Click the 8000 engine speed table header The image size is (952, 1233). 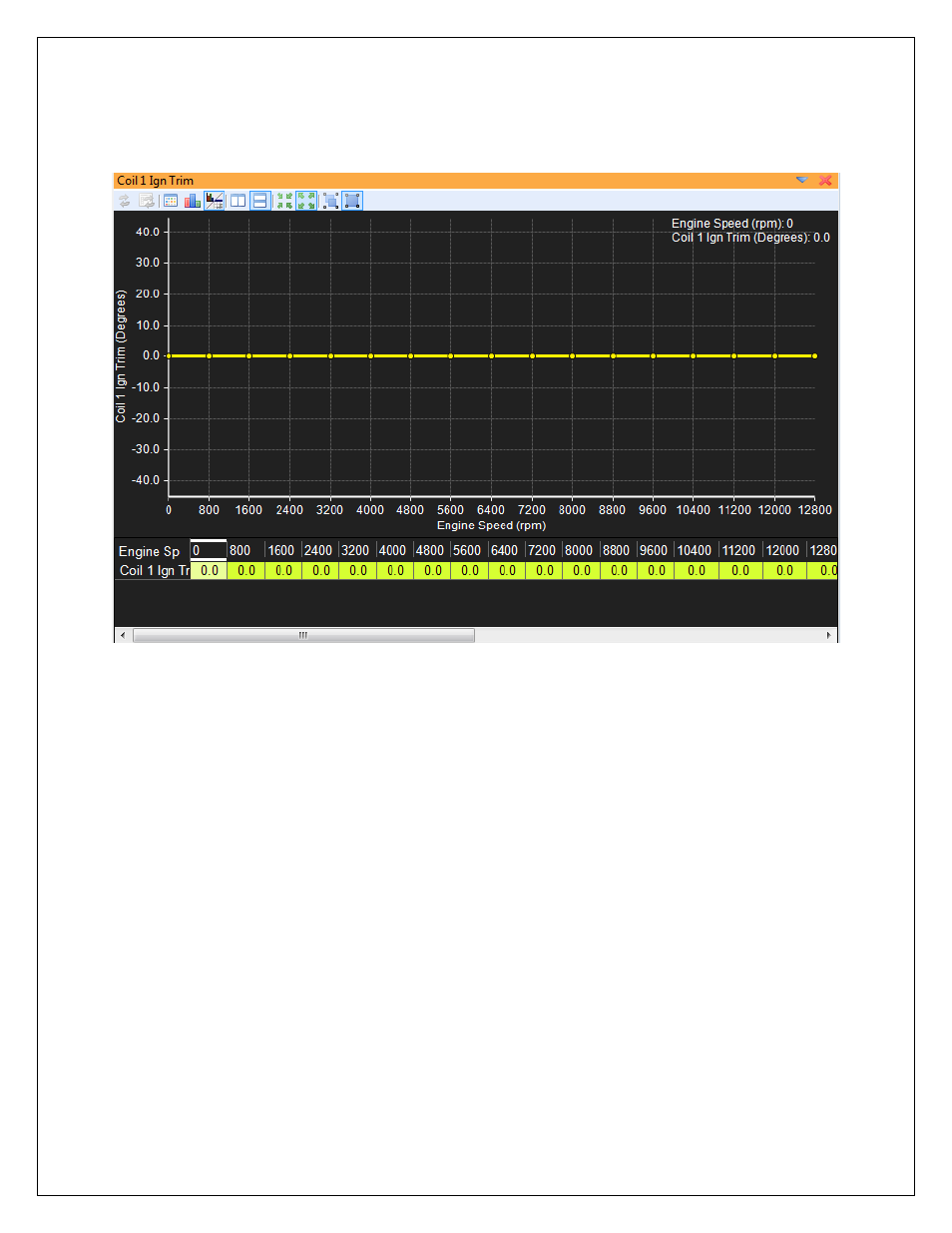pyautogui.click(x=581, y=550)
